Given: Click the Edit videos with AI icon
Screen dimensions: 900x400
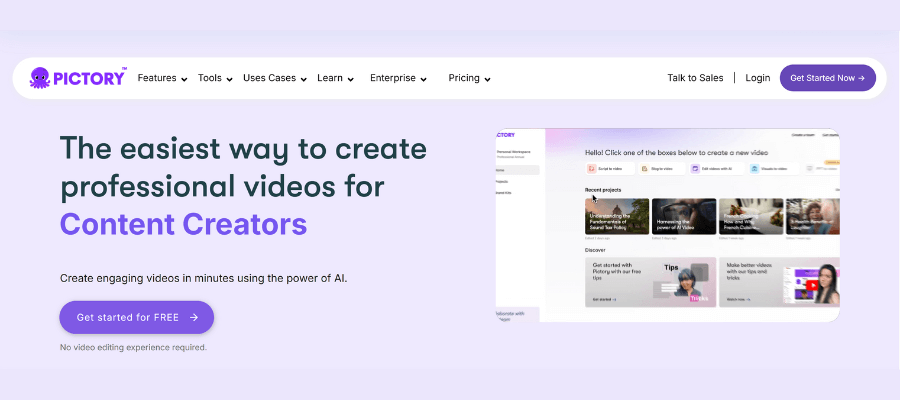Looking at the screenshot, I should (x=695, y=169).
